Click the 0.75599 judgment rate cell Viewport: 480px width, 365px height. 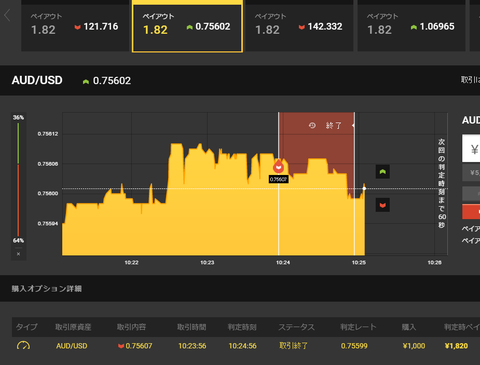click(x=354, y=346)
